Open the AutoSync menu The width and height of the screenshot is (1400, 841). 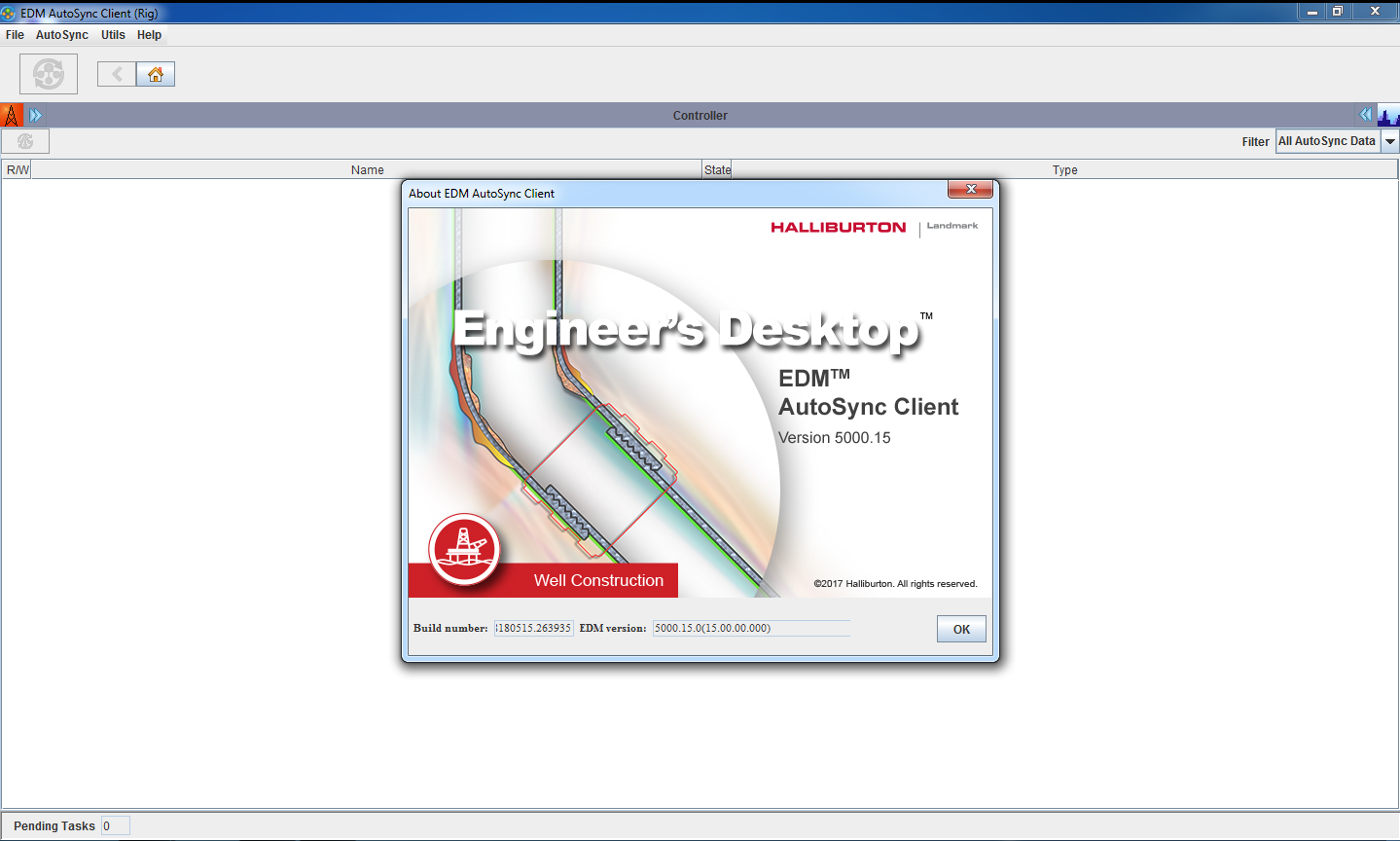click(62, 35)
